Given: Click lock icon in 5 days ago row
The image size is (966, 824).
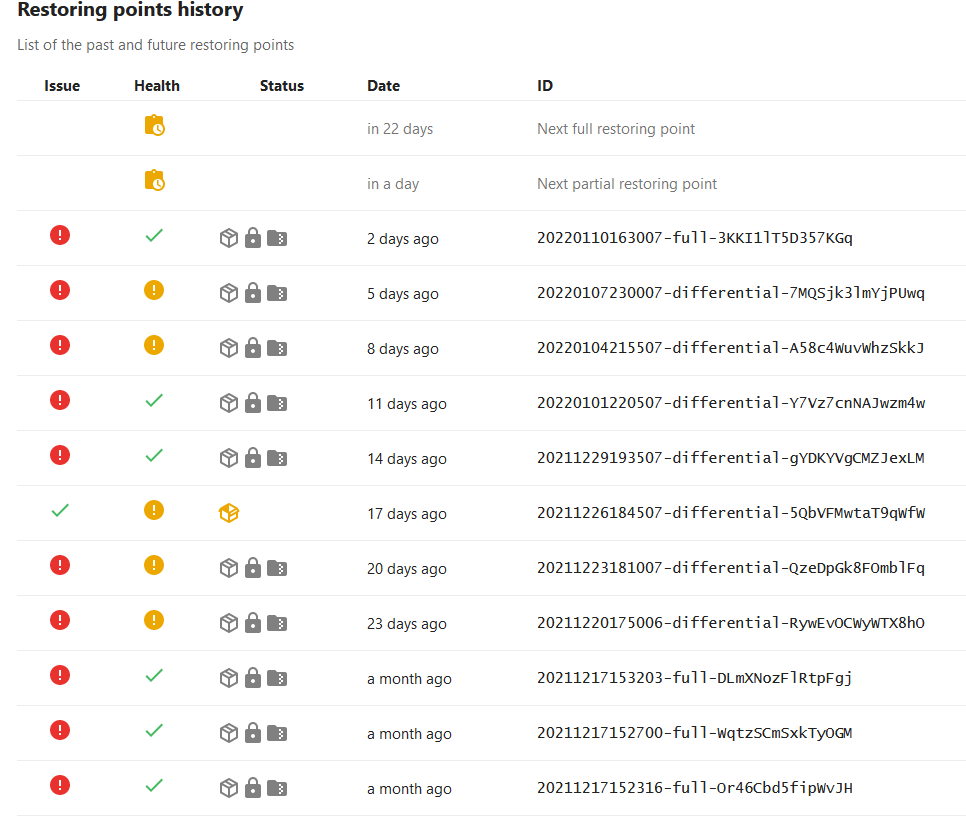Looking at the screenshot, I should [x=253, y=293].
